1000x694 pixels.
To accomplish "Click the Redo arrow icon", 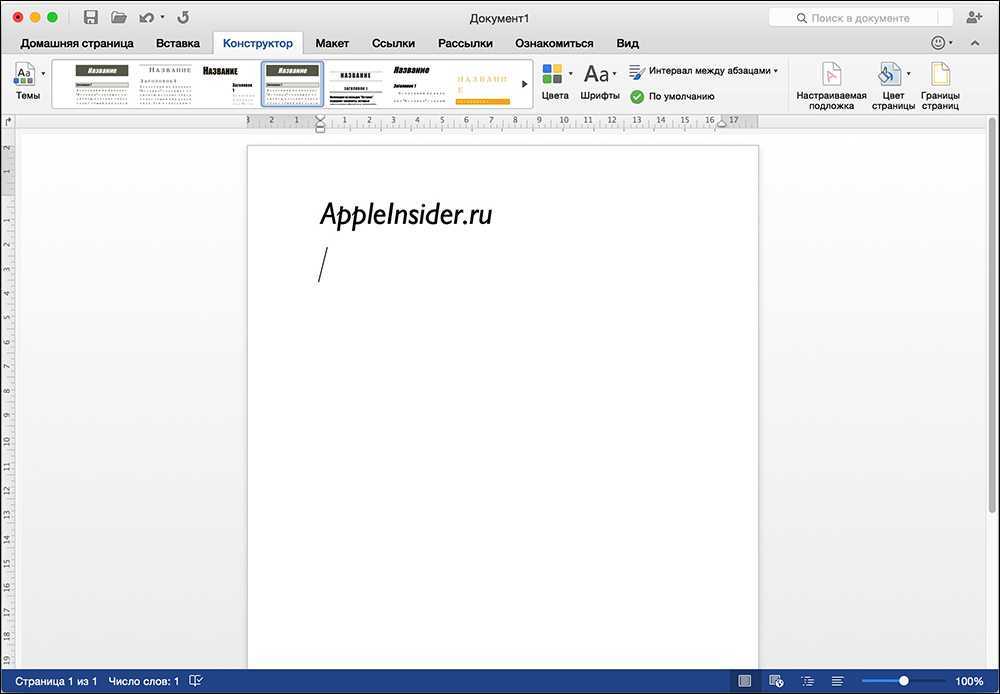I will click(x=182, y=18).
